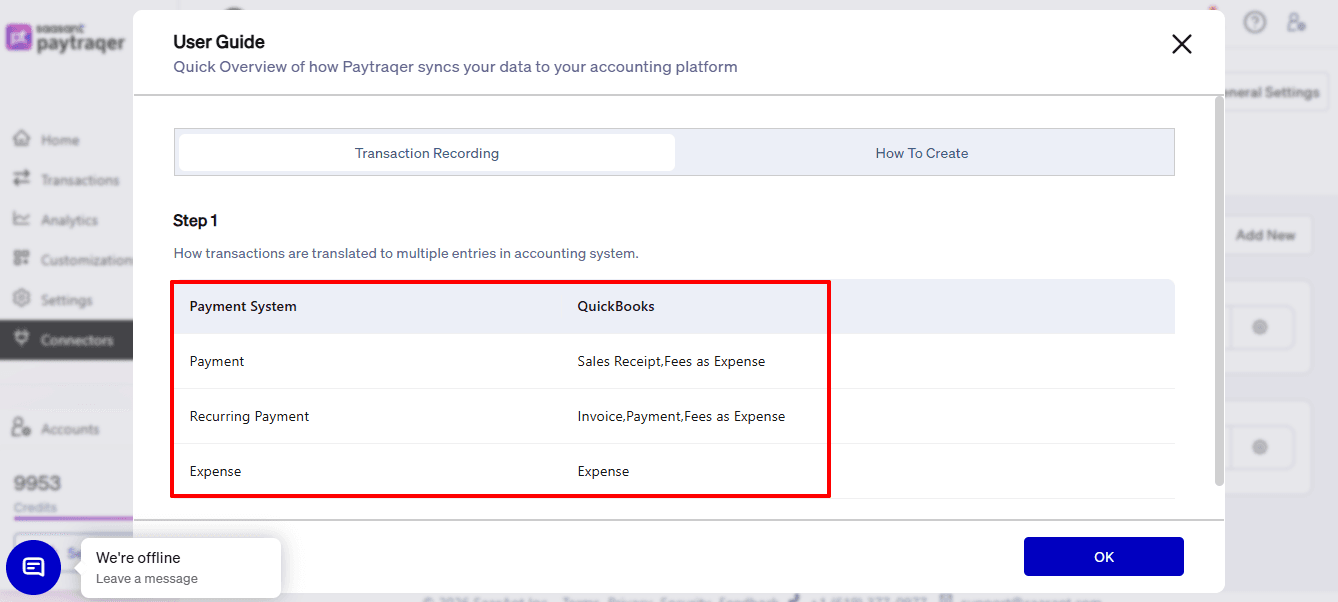The image size is (1338, 602).
Task: Close the User Guide dialog
Action: pyautogui.click(x=1181, y=44)
